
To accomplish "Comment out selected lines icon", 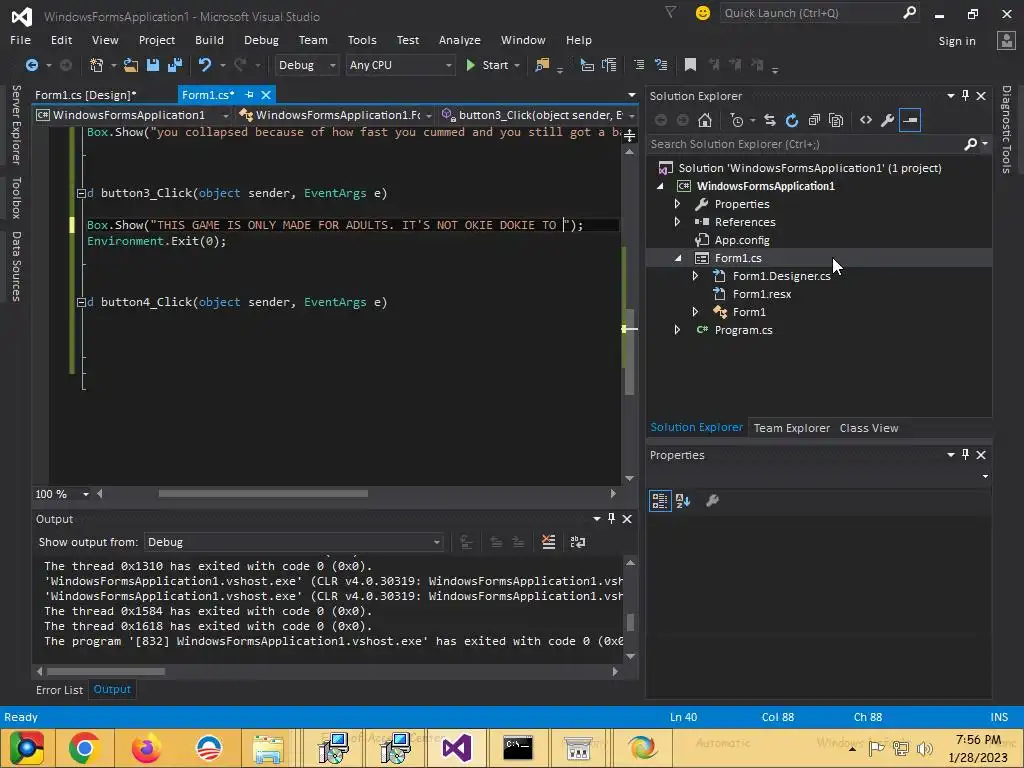I will [639, 65].
